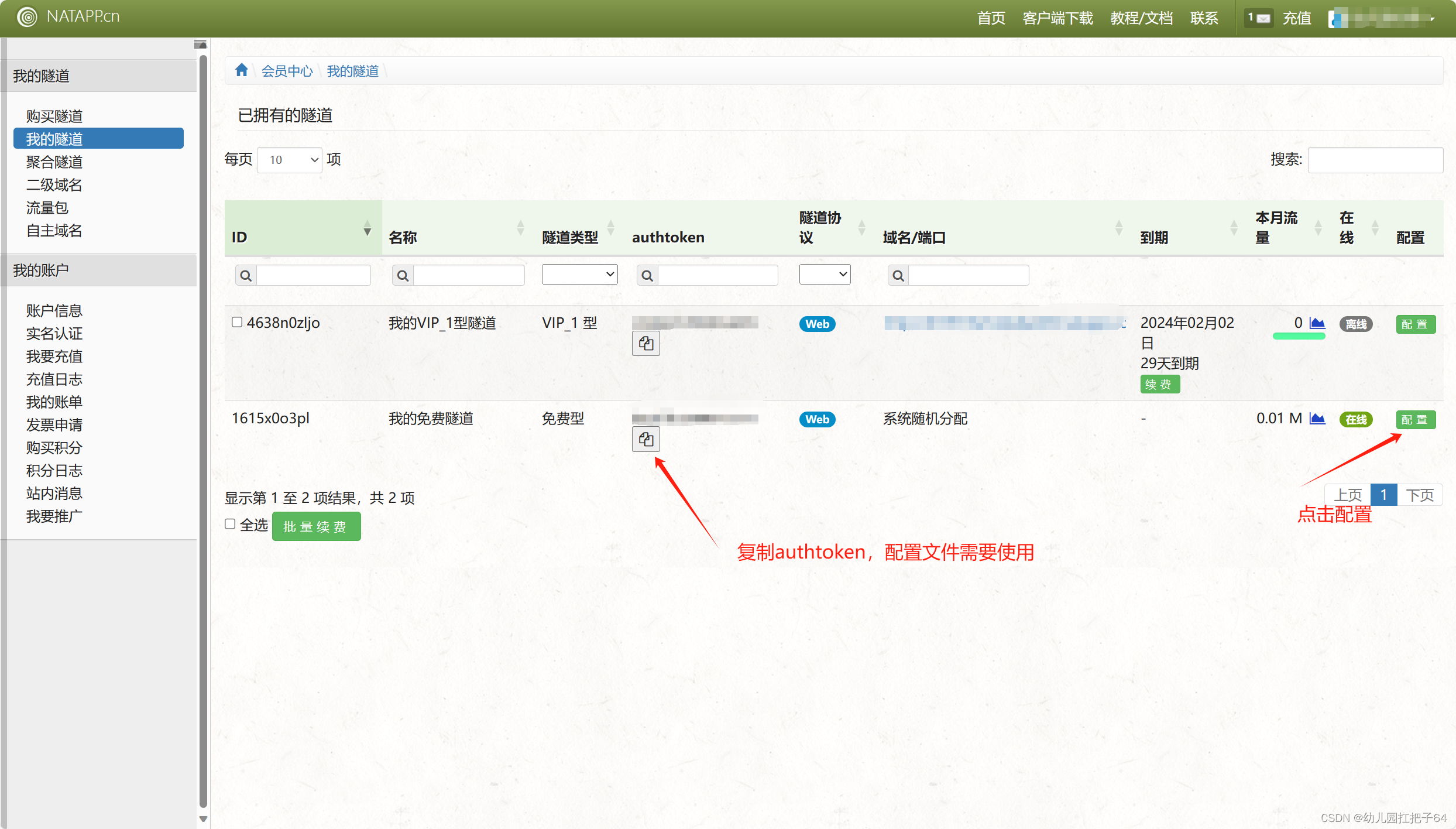Screen dimensions: 1456x829
Task: Click the 搜索 search input field
Action: [x=1375, y=160]
